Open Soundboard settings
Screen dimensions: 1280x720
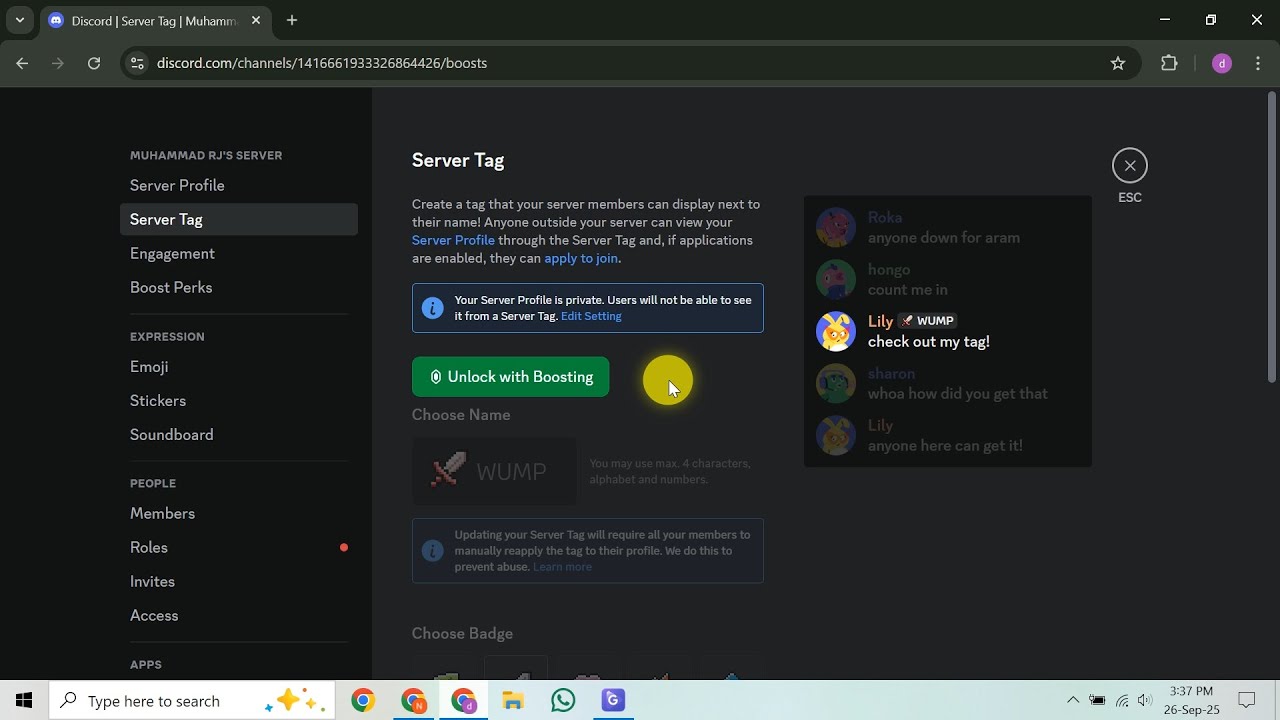[x=238, y=435]
